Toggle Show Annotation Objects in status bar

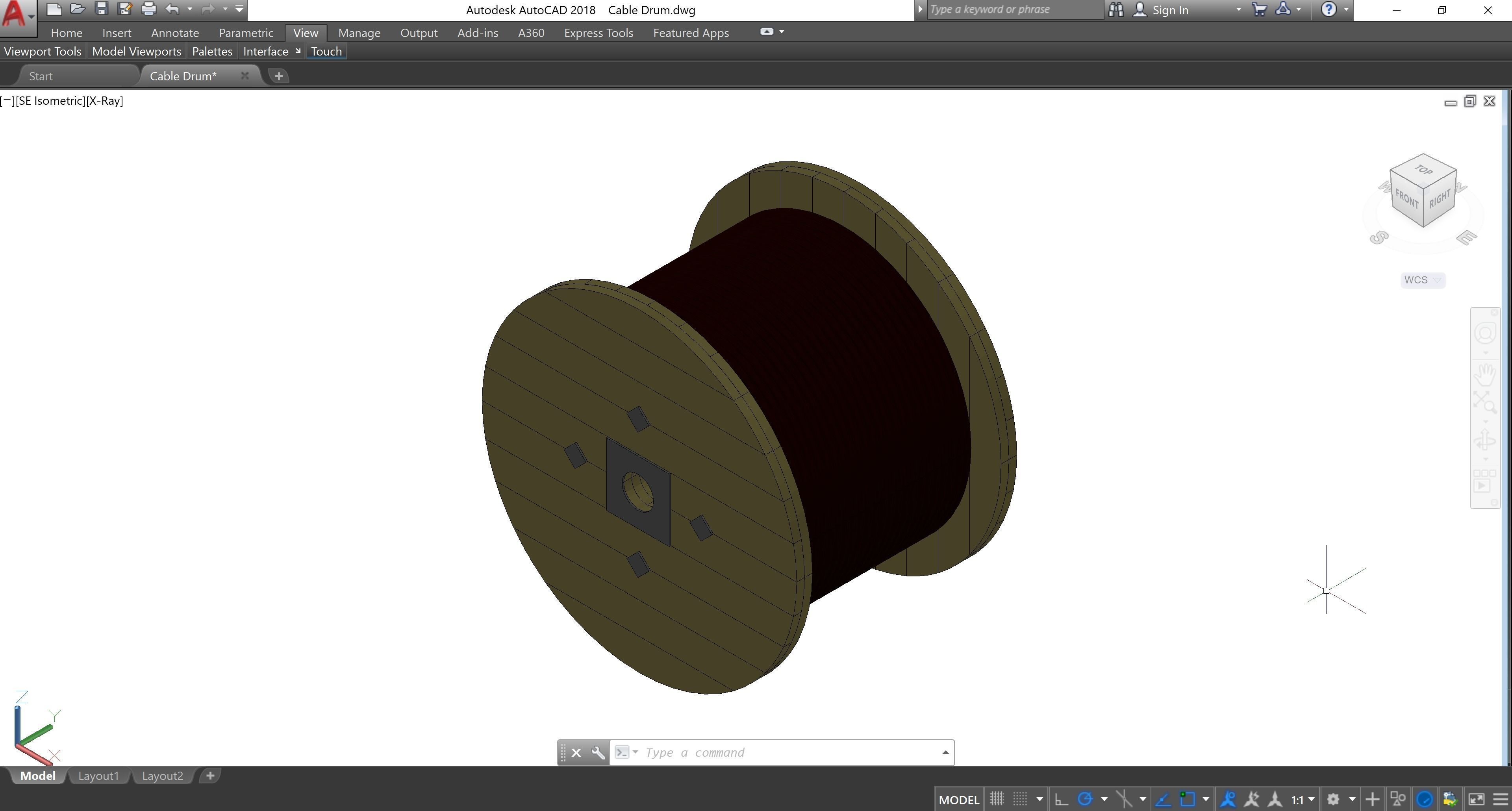1228,799
